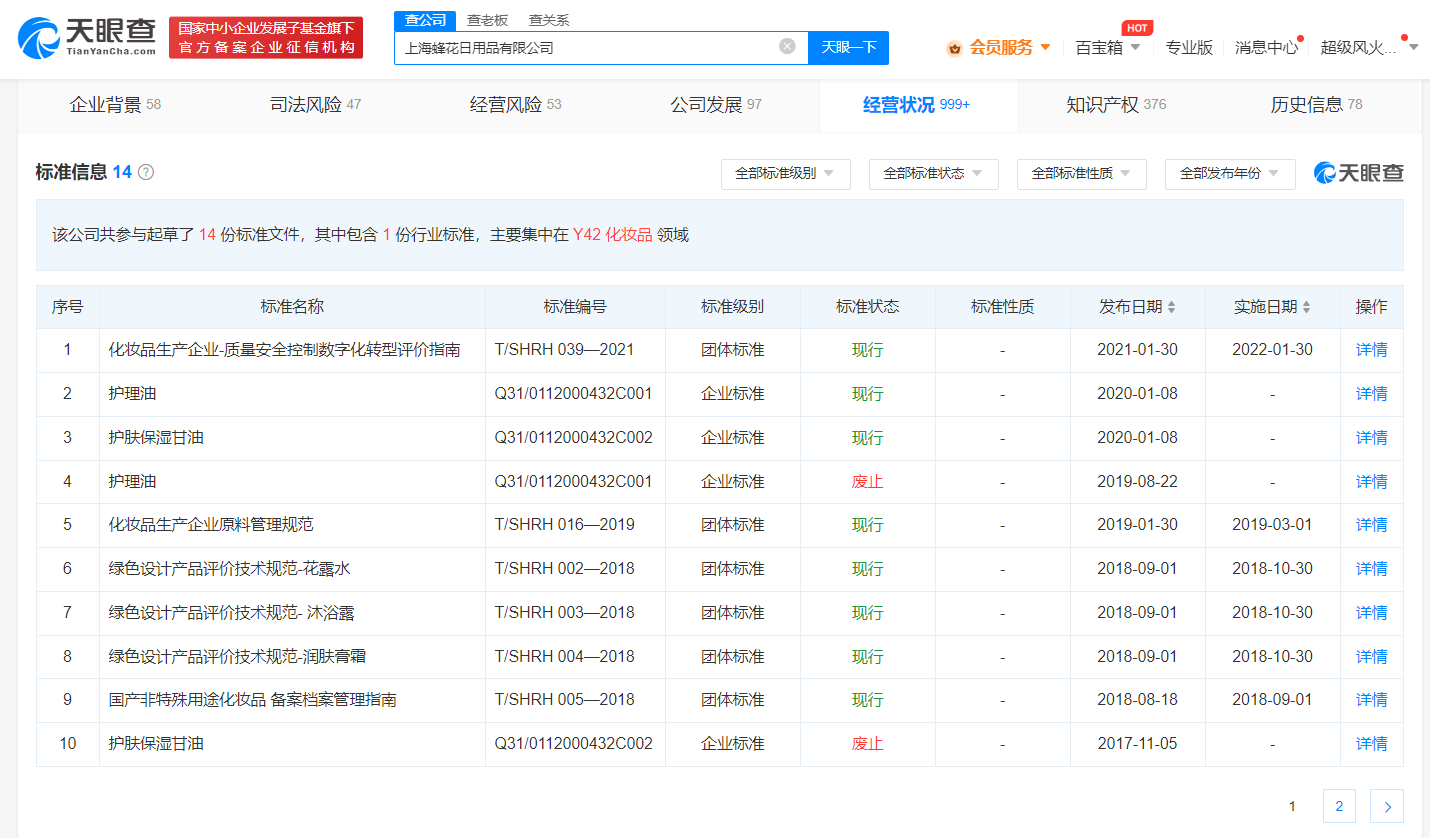
Task: Open 详情 for 化妆品生产企业原料管理规范
Action: click(x=1371, y=525)
